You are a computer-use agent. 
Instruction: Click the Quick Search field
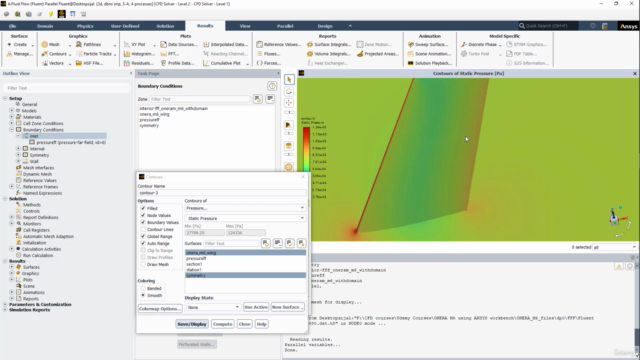[548, 26]
